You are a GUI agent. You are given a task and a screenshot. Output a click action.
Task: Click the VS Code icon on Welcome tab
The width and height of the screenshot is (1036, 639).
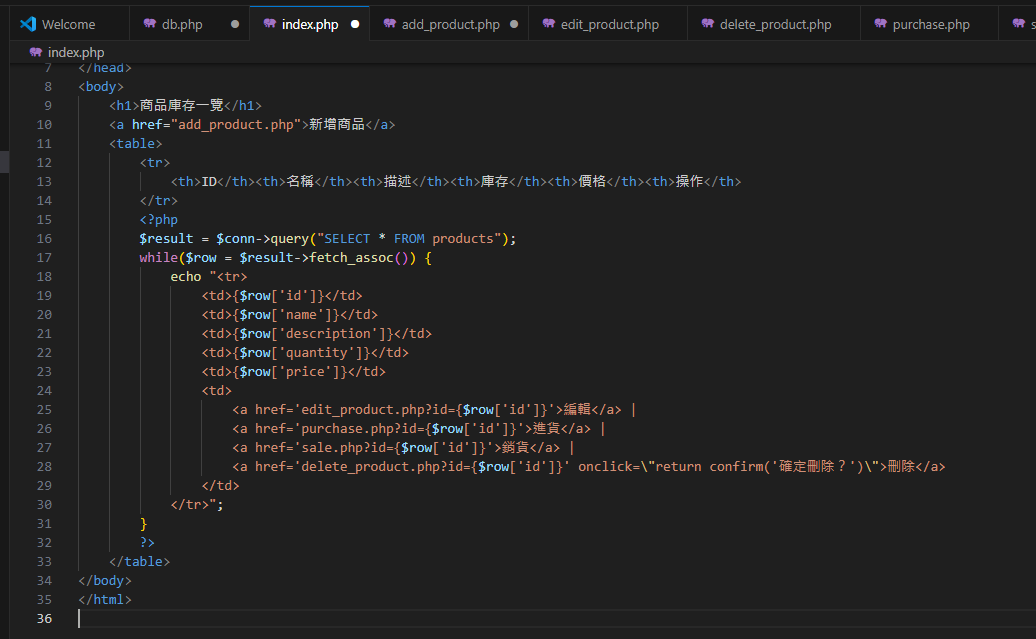click(x=27, y=24)
